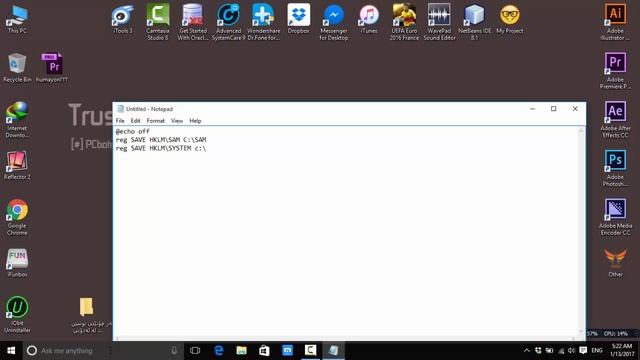Click the Notepad taskbar button

pos(333,351)
